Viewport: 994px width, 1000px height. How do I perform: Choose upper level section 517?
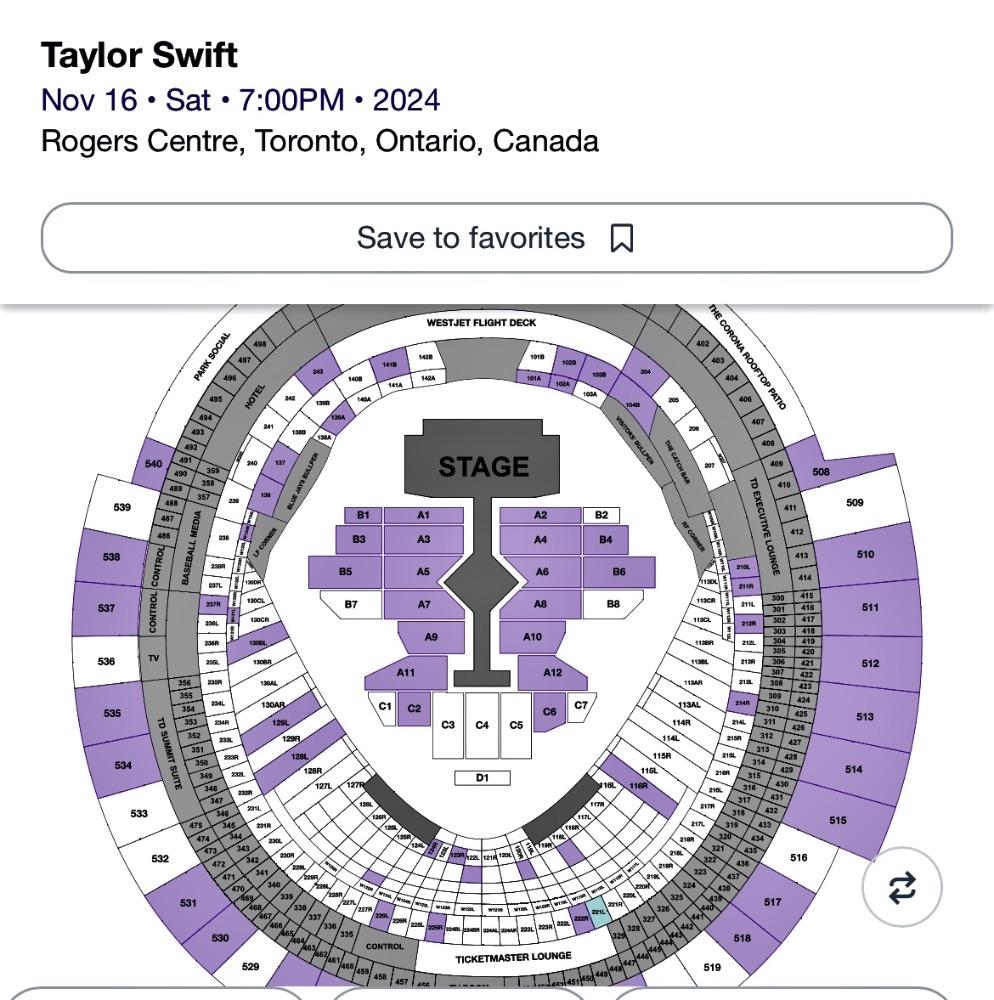772,902
